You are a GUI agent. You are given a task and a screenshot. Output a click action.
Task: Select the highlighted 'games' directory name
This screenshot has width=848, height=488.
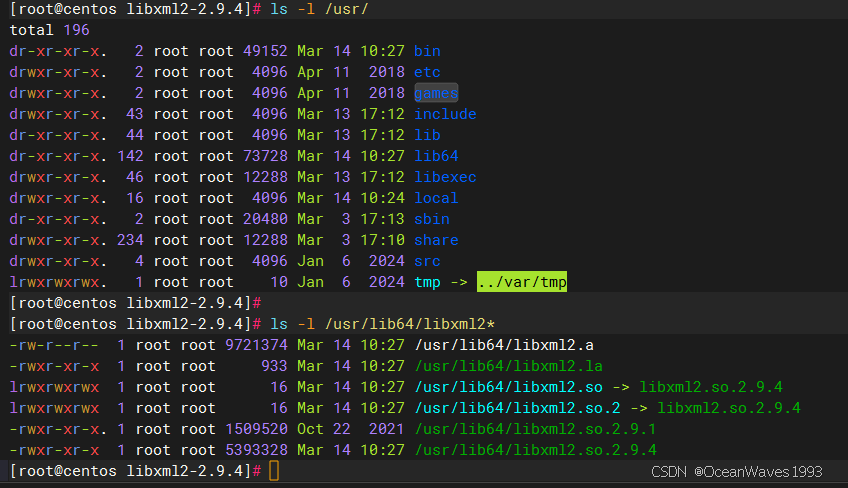436,93
